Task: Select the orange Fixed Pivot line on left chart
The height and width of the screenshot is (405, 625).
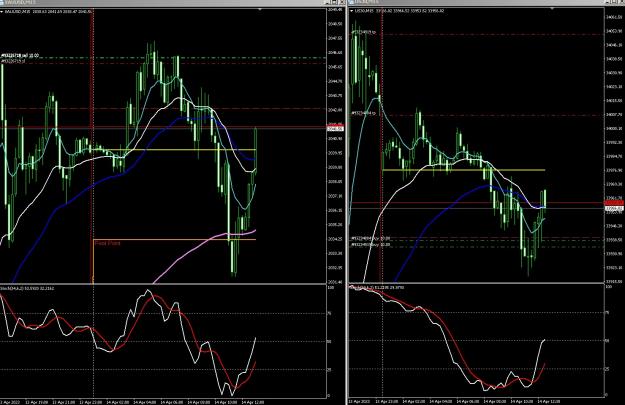Action: (x=175, y=240)
